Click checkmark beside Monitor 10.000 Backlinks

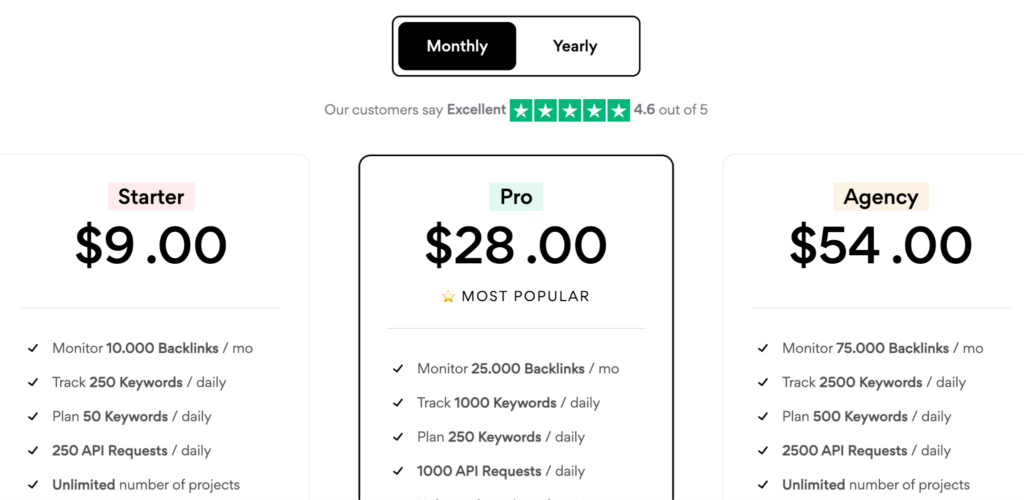(x=34, y=348)
